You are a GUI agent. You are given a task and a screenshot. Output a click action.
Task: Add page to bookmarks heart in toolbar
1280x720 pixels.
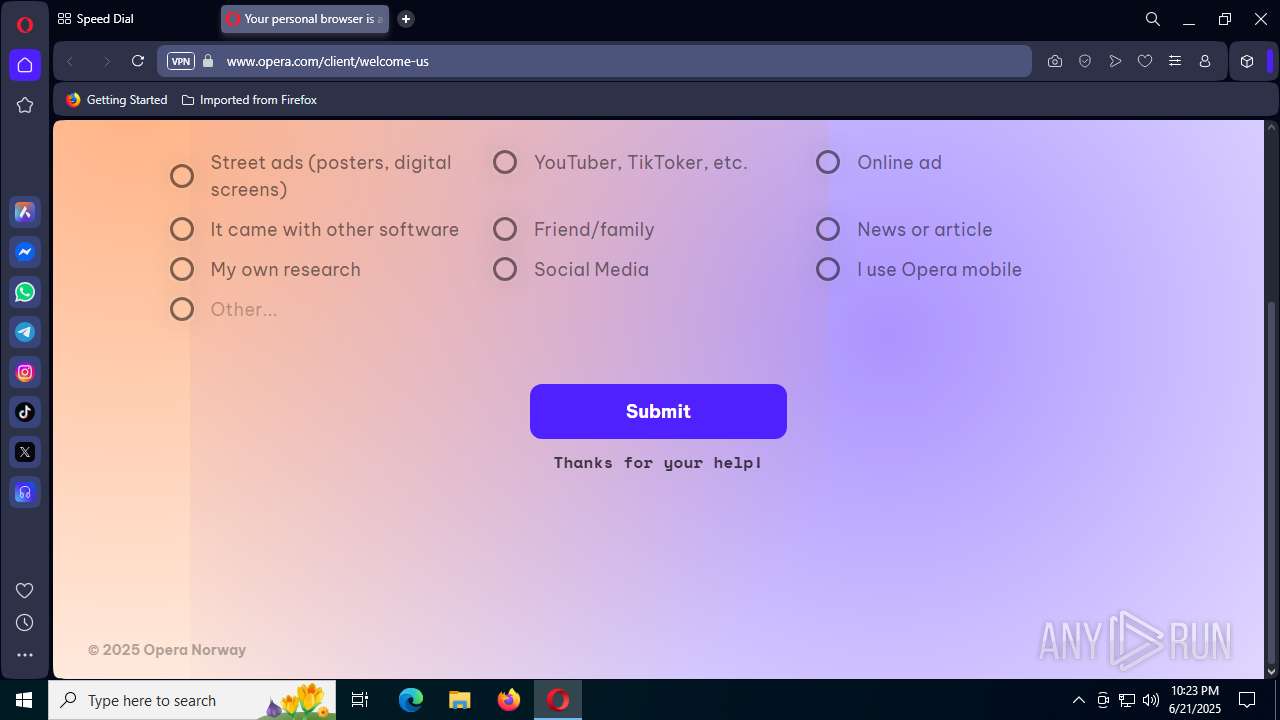[x=1145, y=61]
